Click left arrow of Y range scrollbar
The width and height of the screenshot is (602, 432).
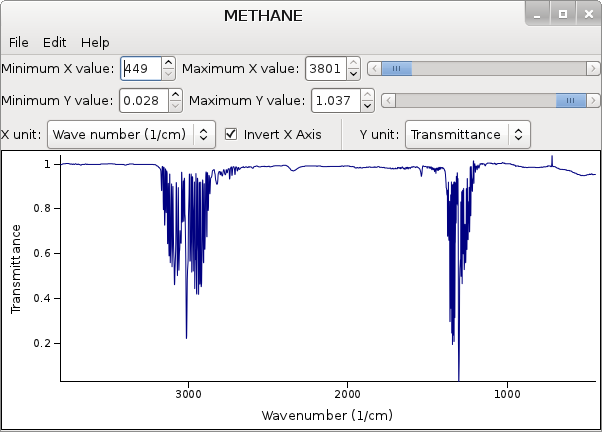click(389, 101)
